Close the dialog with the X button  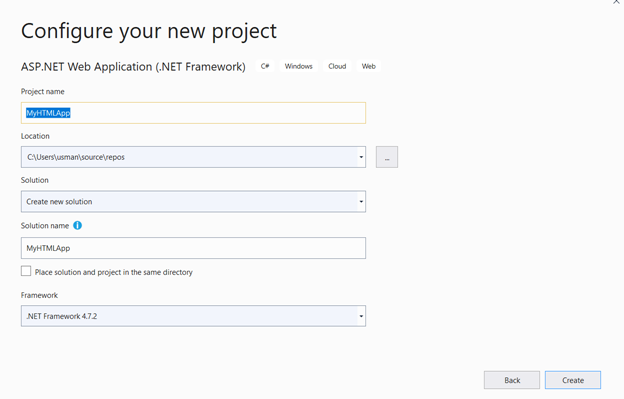(x=616, y=2)
